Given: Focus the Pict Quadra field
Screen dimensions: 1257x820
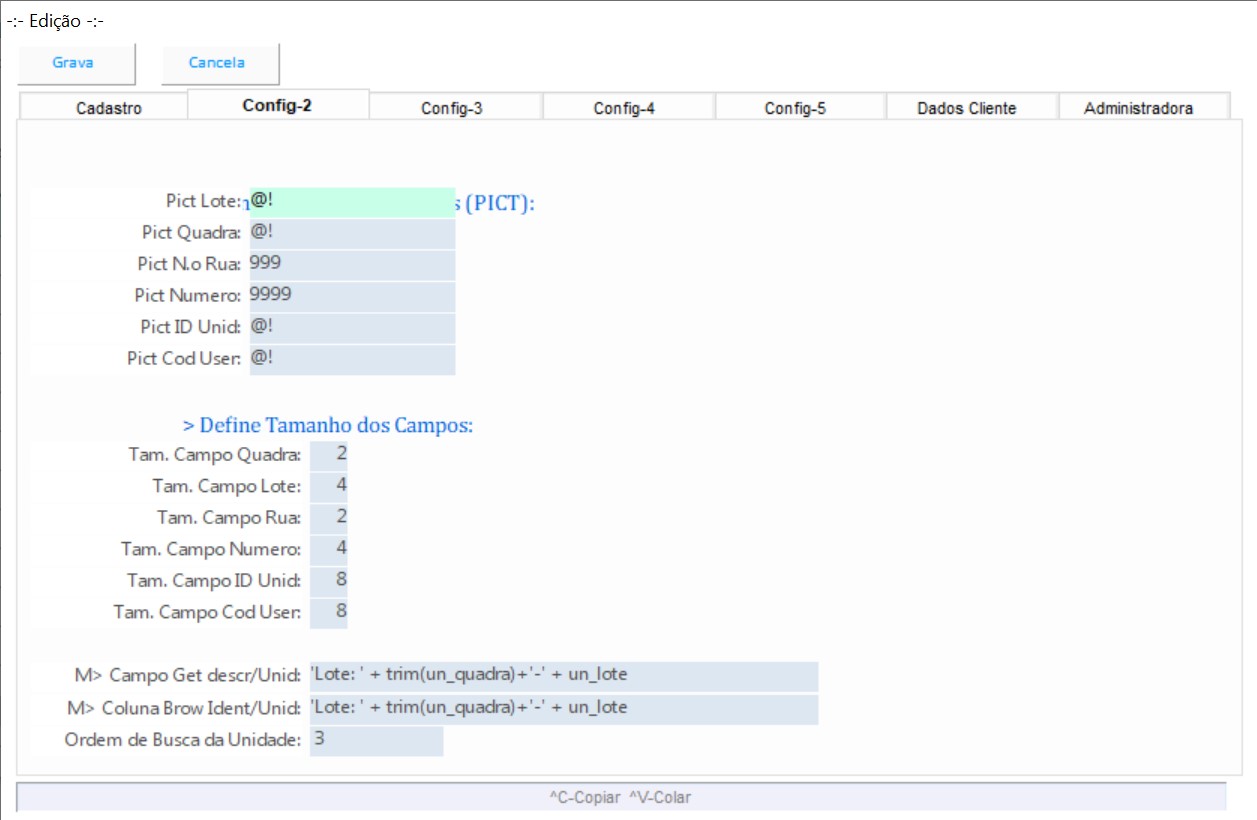Looking at the screenshot, I should click(x=351, y=233).
